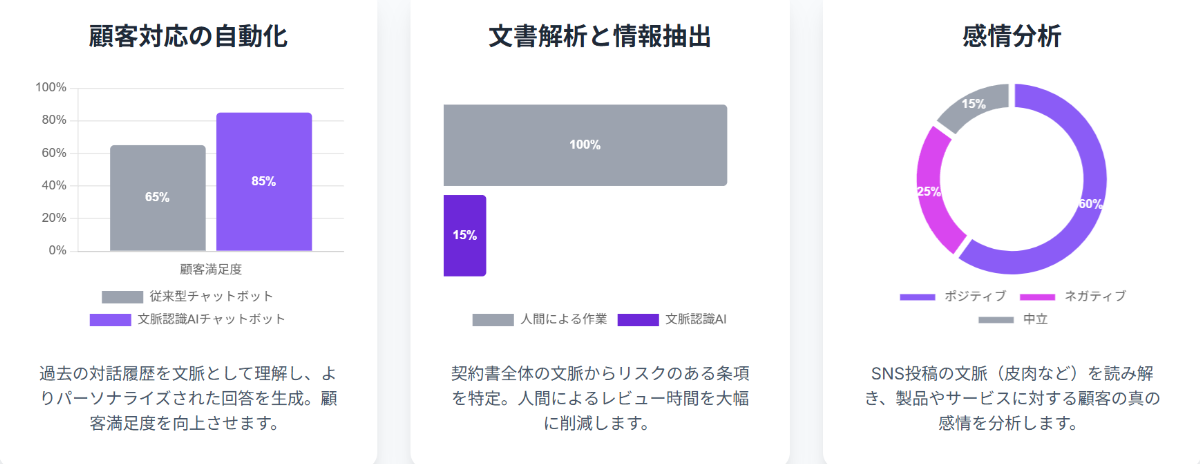The height and width of the screenshot is (464, 1200).
Task: Click the 100% y-axis label
Action: [x=51, y=88]
